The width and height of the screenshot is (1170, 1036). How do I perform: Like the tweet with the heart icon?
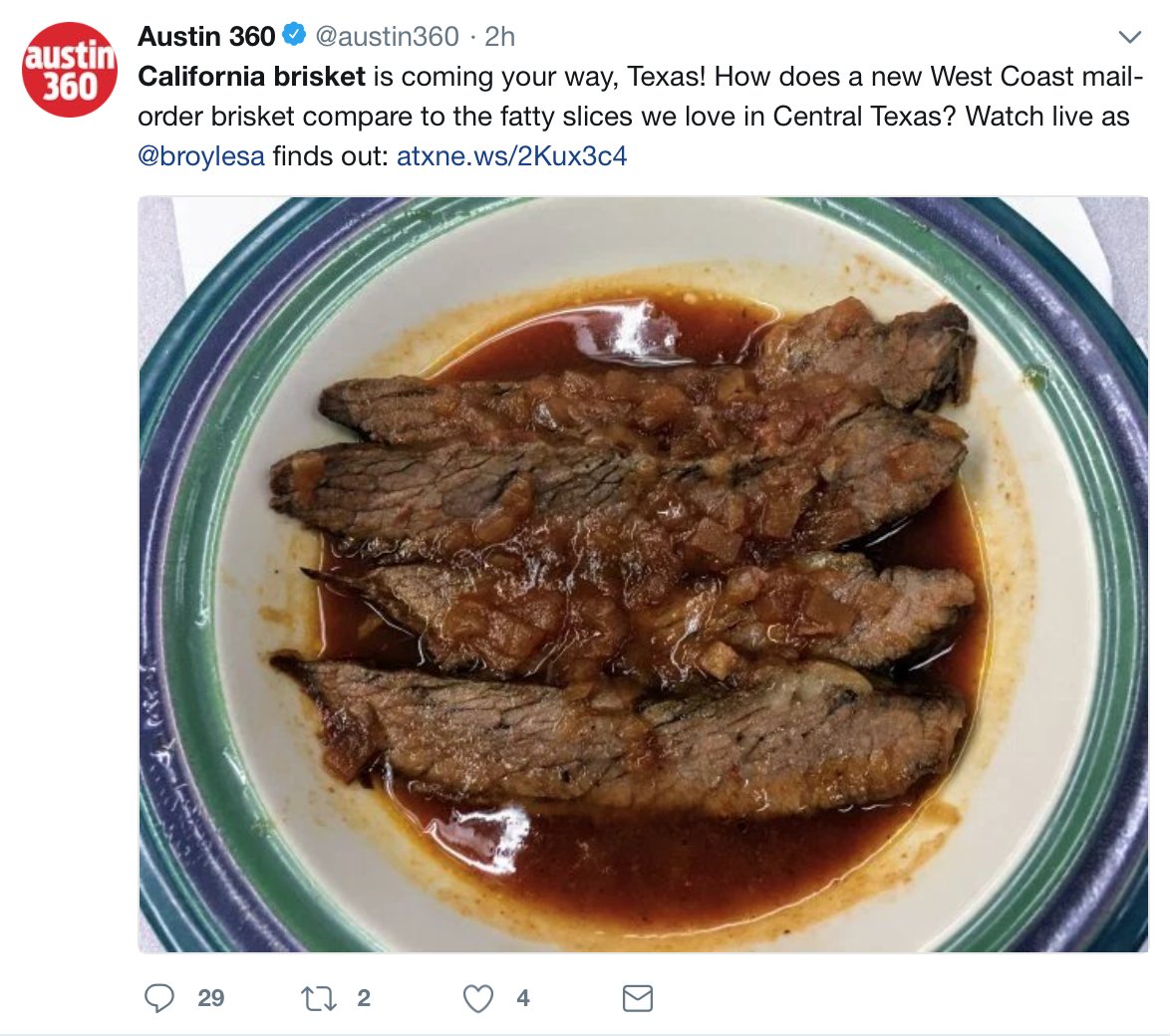pyautogui.click(x=478, y=998)
